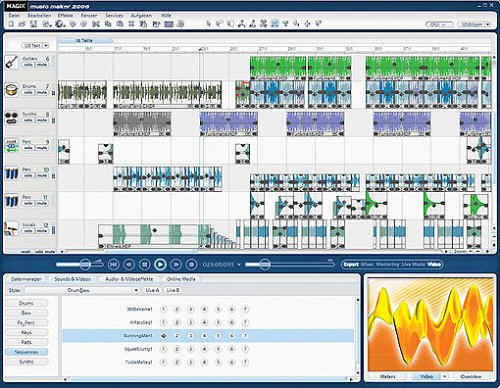This screenshot has width=500, height=388.
Task: Select the arrow mouse mode tool
Action: pos(209,24)
